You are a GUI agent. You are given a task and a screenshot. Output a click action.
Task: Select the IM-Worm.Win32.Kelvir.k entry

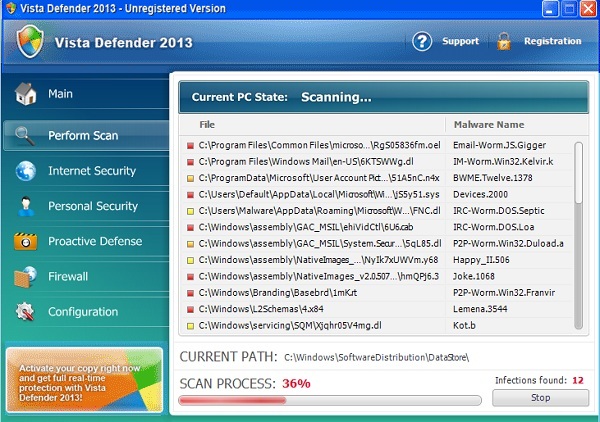tap(503, 162)
